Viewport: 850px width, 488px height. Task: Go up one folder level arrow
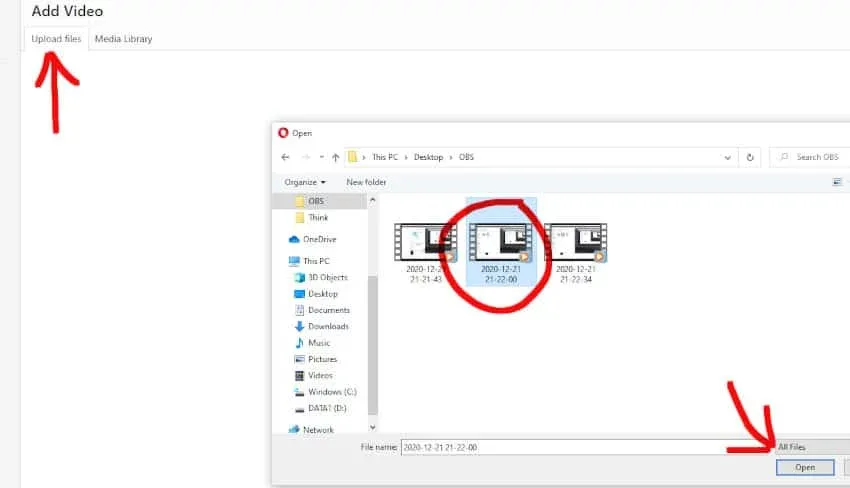(x=336, y=157)
